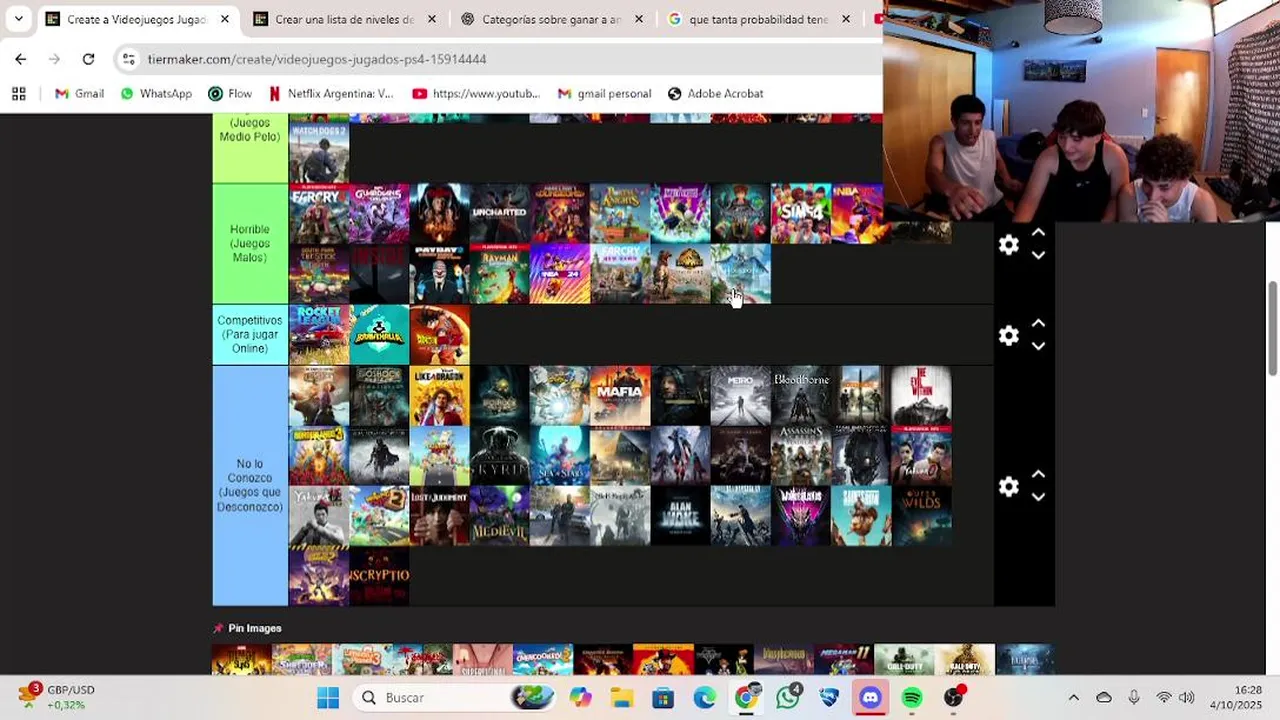This screenshot has width=1280, height=720.
Task: Open the Gmail bookmark
Action: [79, 93]
